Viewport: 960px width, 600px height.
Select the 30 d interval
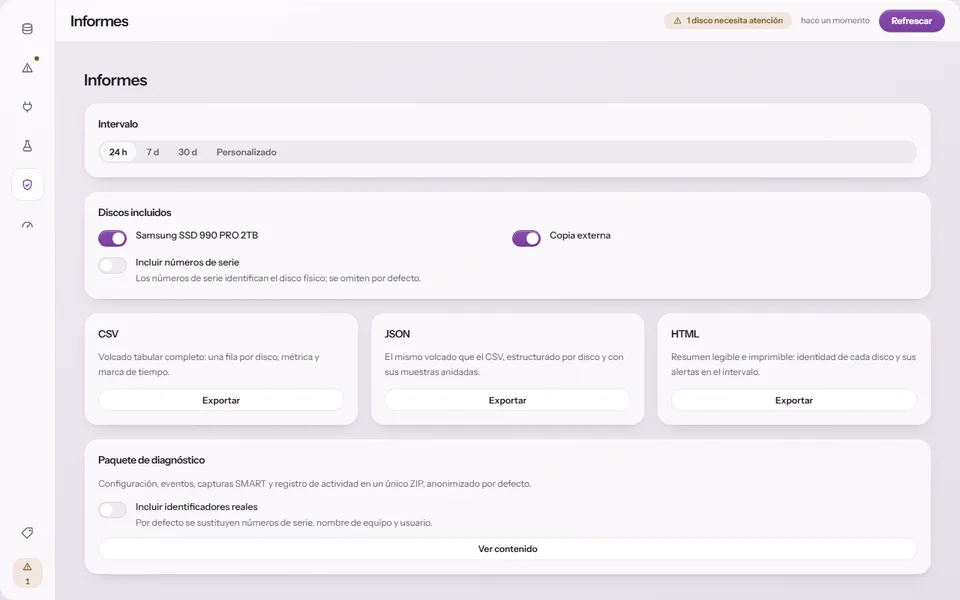187,152
